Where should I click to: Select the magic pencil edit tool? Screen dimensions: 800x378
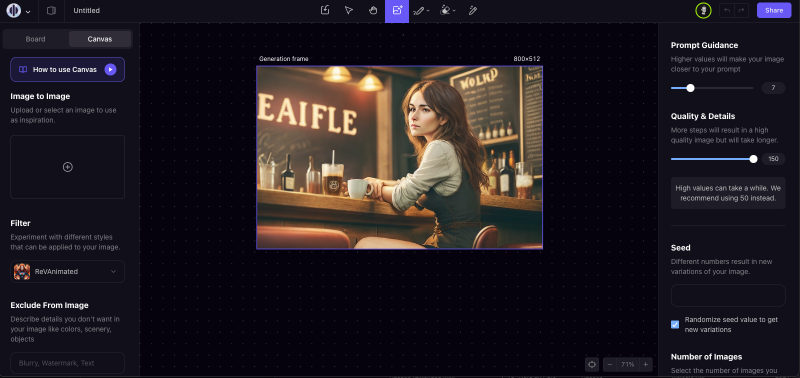tap(472, 11)
